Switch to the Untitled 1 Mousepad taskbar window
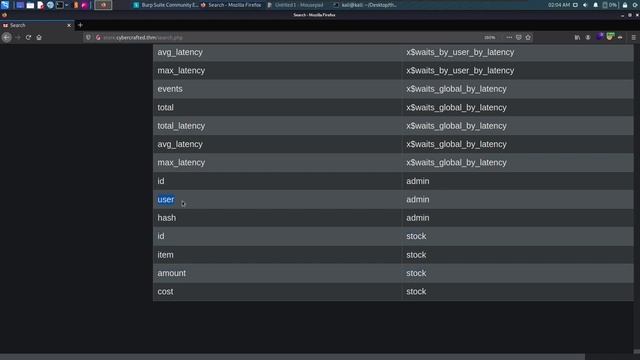Screen dimensions: 640x360 [x=295, y=5]
